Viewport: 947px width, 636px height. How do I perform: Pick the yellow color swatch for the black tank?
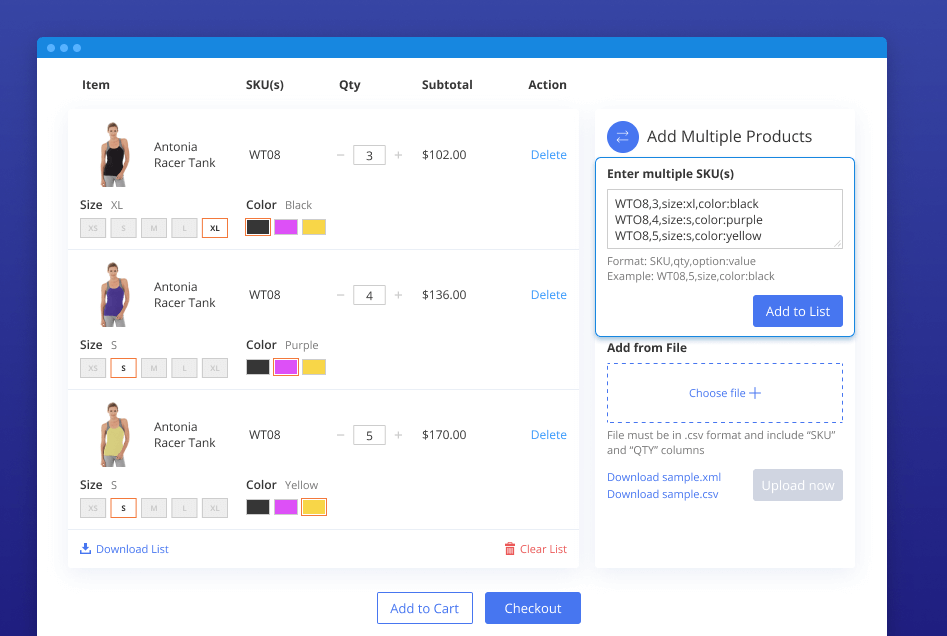point(314,227)
